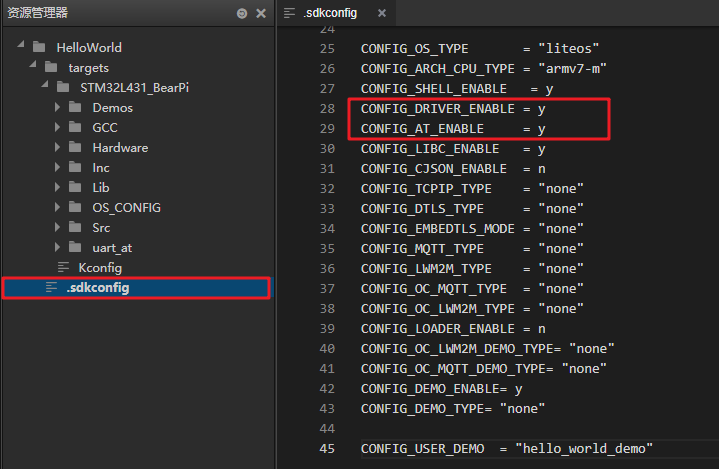Click the 资源管理器 panel title
Viewport: 719px width, 469px height.
(38, 13)
